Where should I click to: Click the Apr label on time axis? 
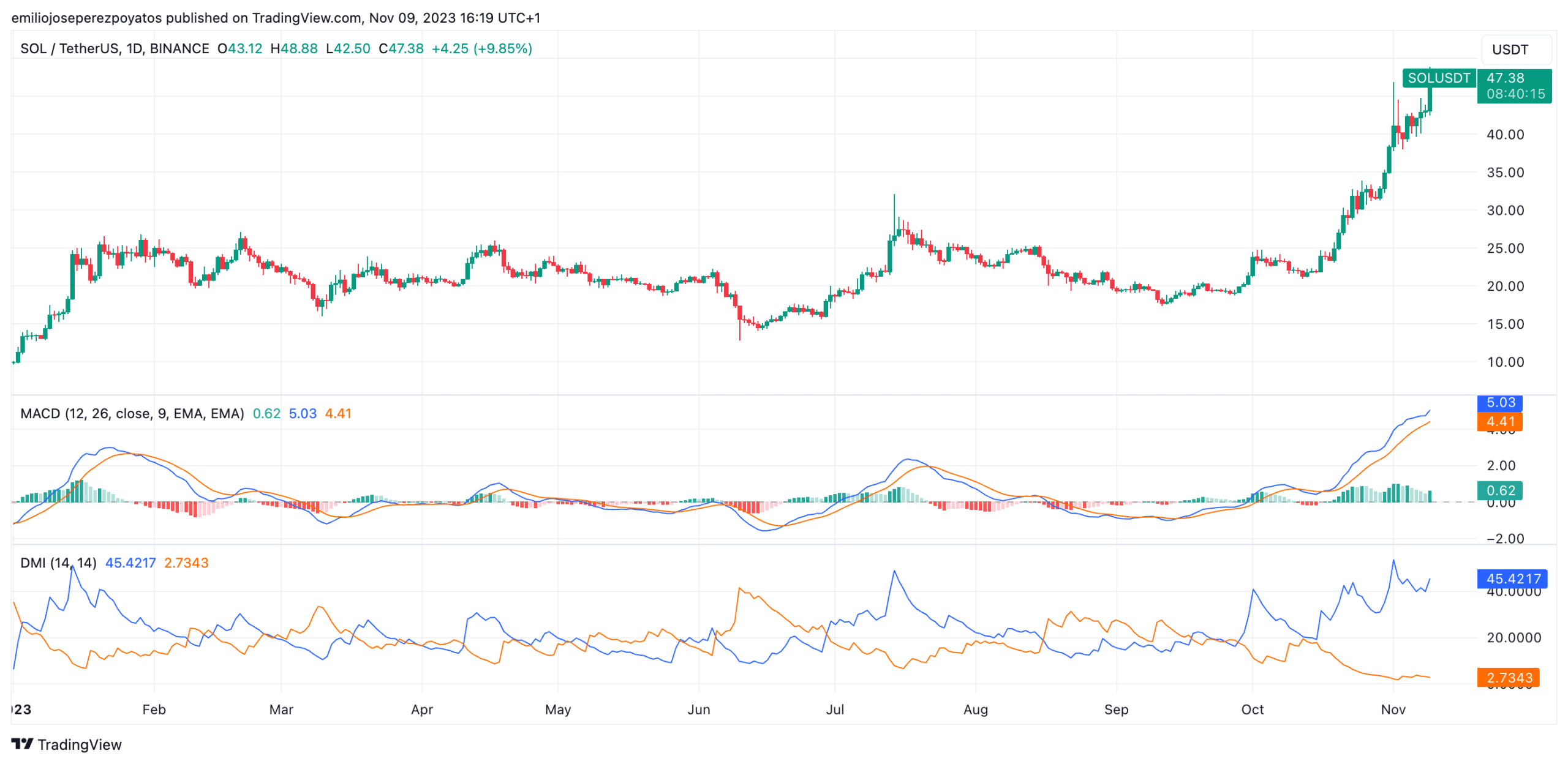click(x=421, y=710)
